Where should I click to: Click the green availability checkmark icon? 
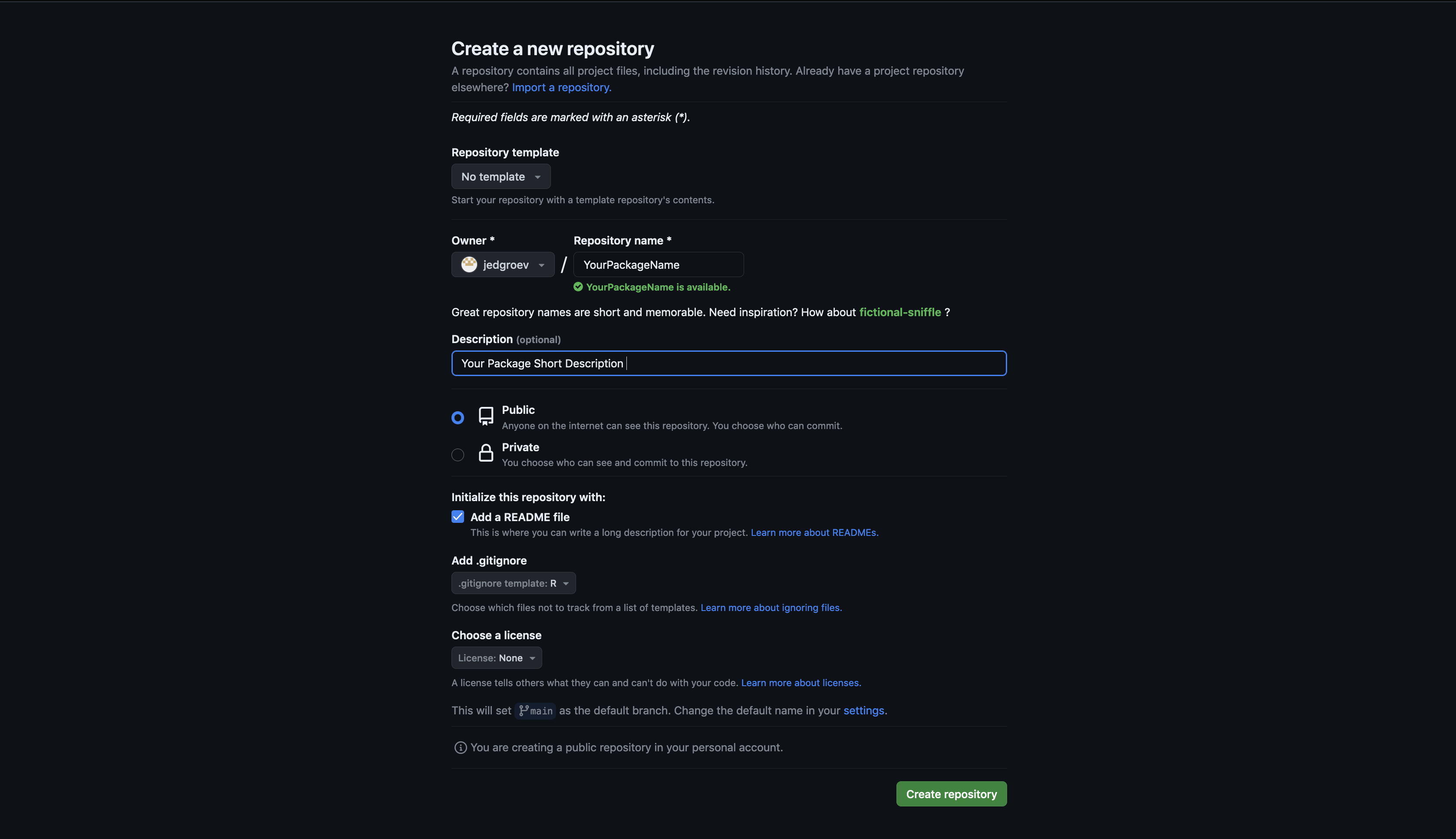coord(578,287)
